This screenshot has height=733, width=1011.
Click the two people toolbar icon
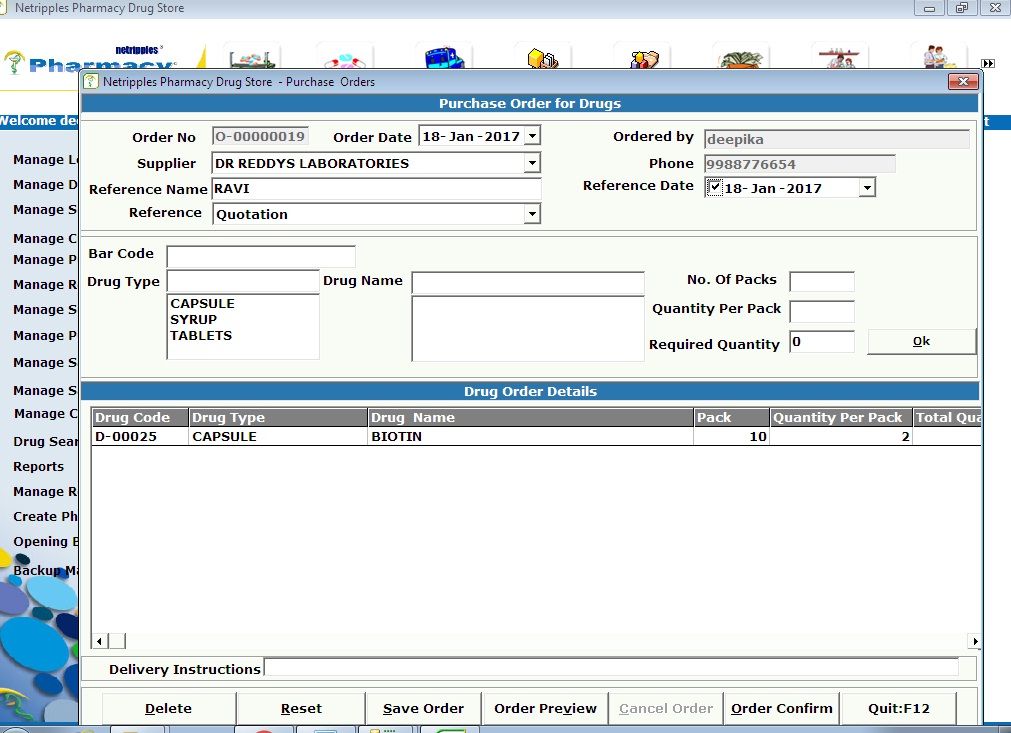click(x=938, y=57)
